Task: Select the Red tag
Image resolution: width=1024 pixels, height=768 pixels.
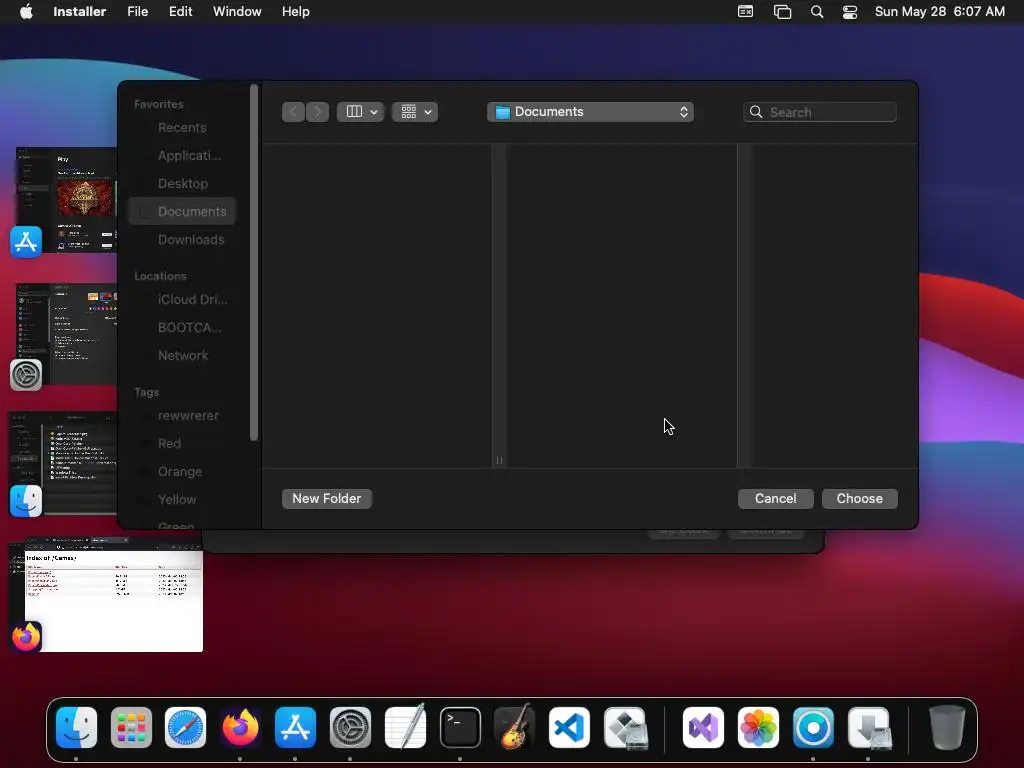Action: (x=182, y=444)
